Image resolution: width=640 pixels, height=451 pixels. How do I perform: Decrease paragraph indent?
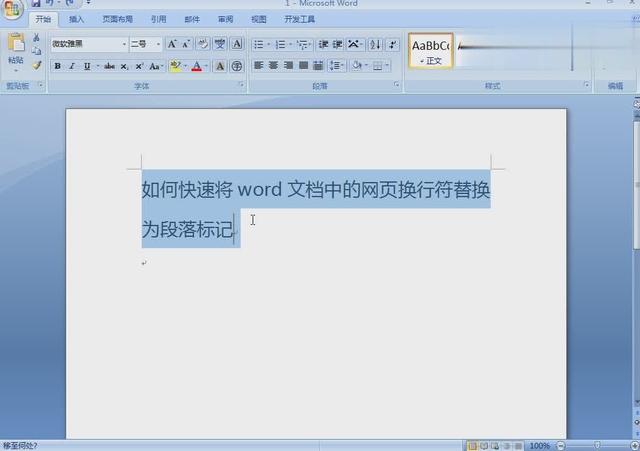[323, 44]
